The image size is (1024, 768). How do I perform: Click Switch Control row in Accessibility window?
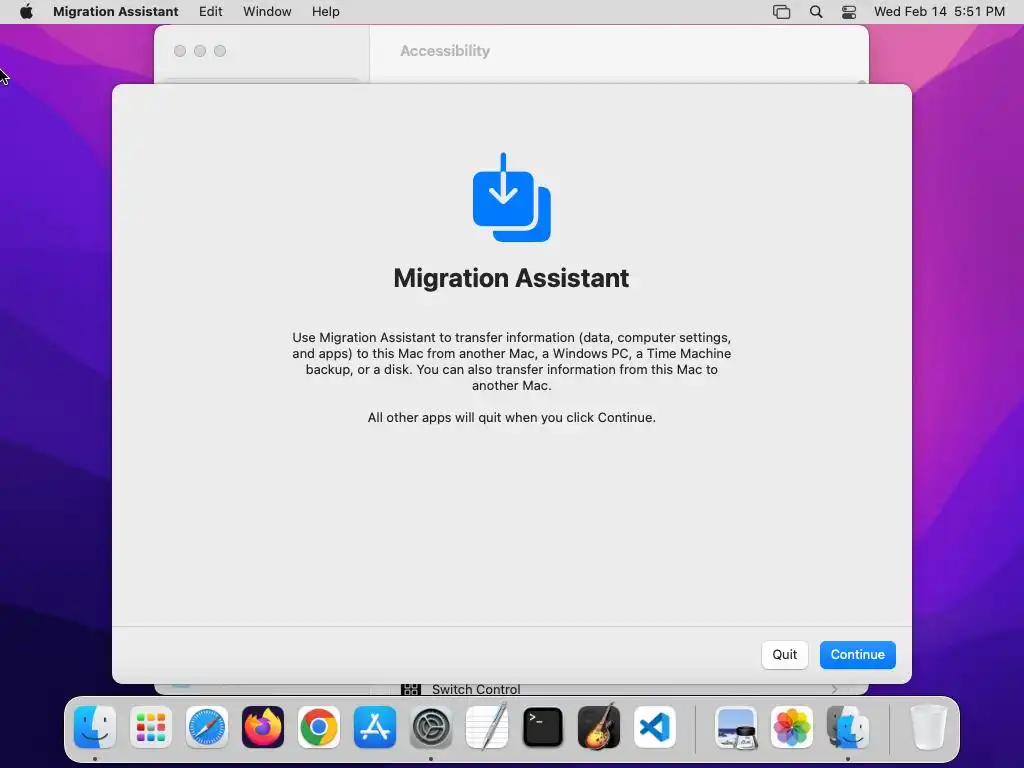pos(619,689)
